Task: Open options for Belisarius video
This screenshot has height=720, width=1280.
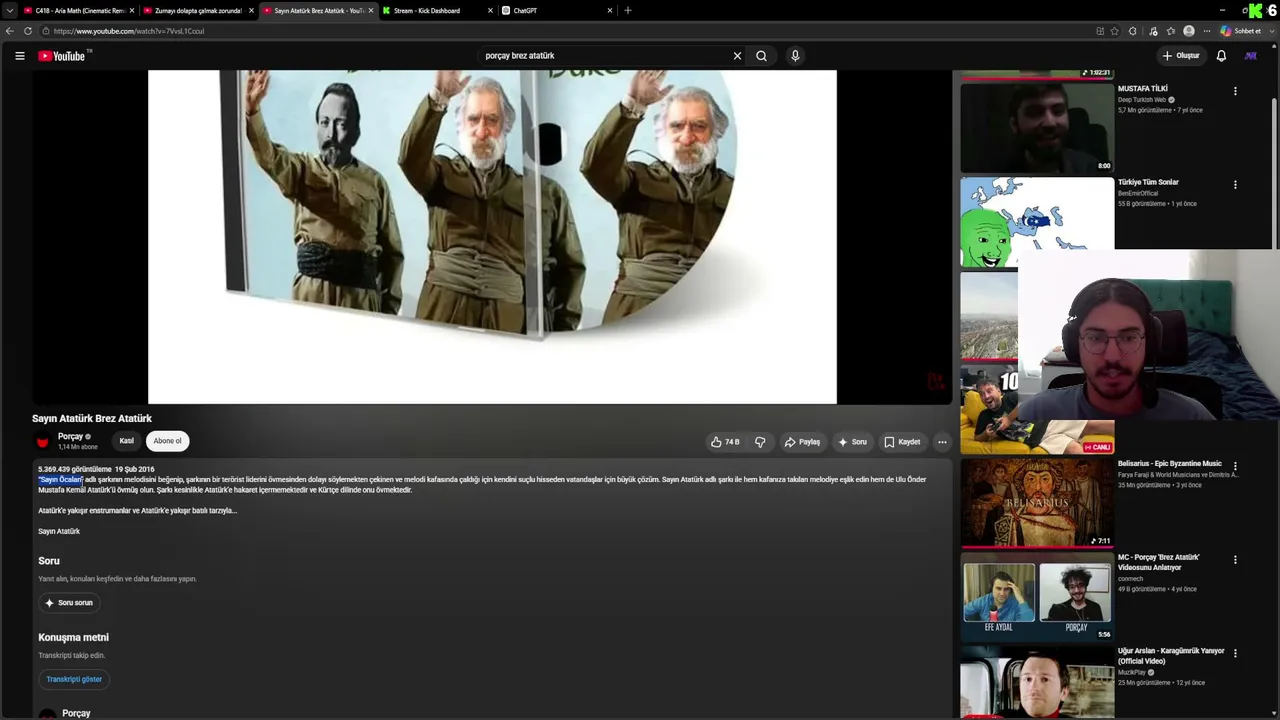Action: click(x=1235, y=466)
